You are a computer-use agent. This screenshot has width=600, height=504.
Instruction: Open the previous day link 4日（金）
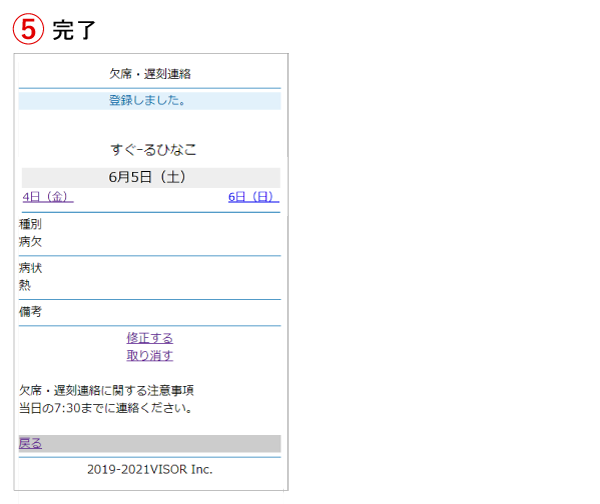[48, 197]
